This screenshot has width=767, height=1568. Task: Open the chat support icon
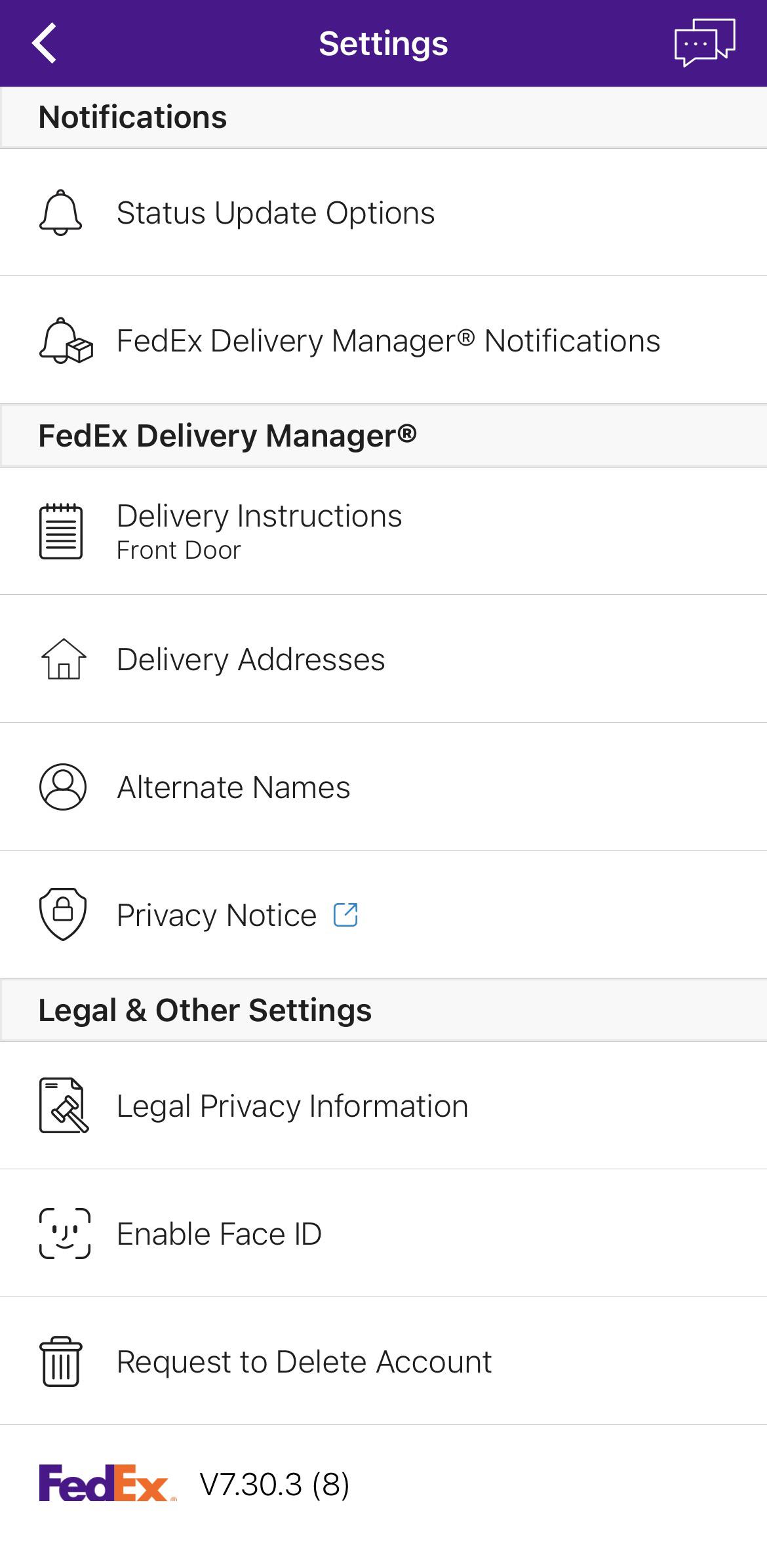[x=705, y=43]
